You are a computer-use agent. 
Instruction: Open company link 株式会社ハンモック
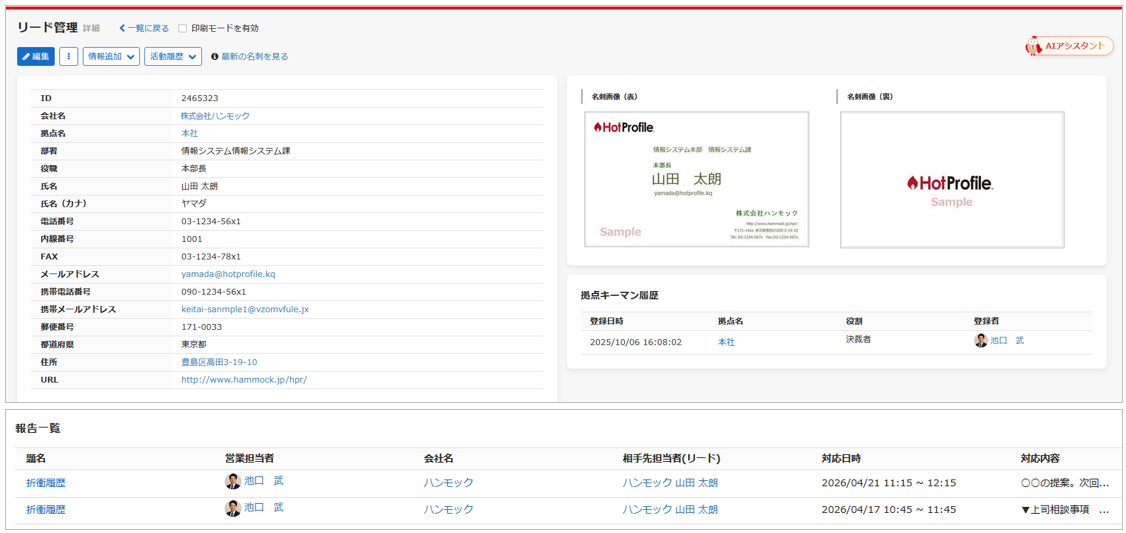215,116
